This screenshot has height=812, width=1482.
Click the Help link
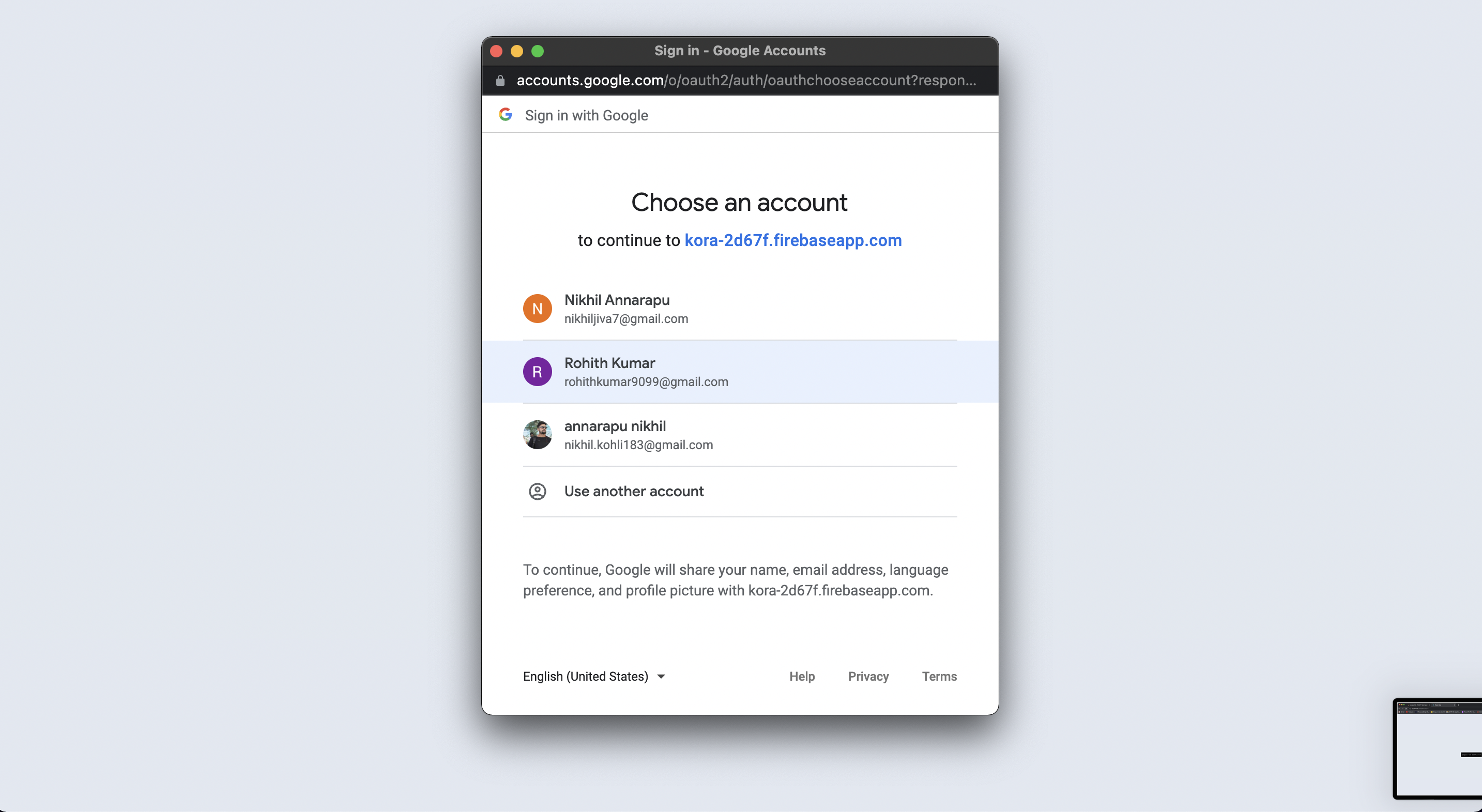(802, 676)
